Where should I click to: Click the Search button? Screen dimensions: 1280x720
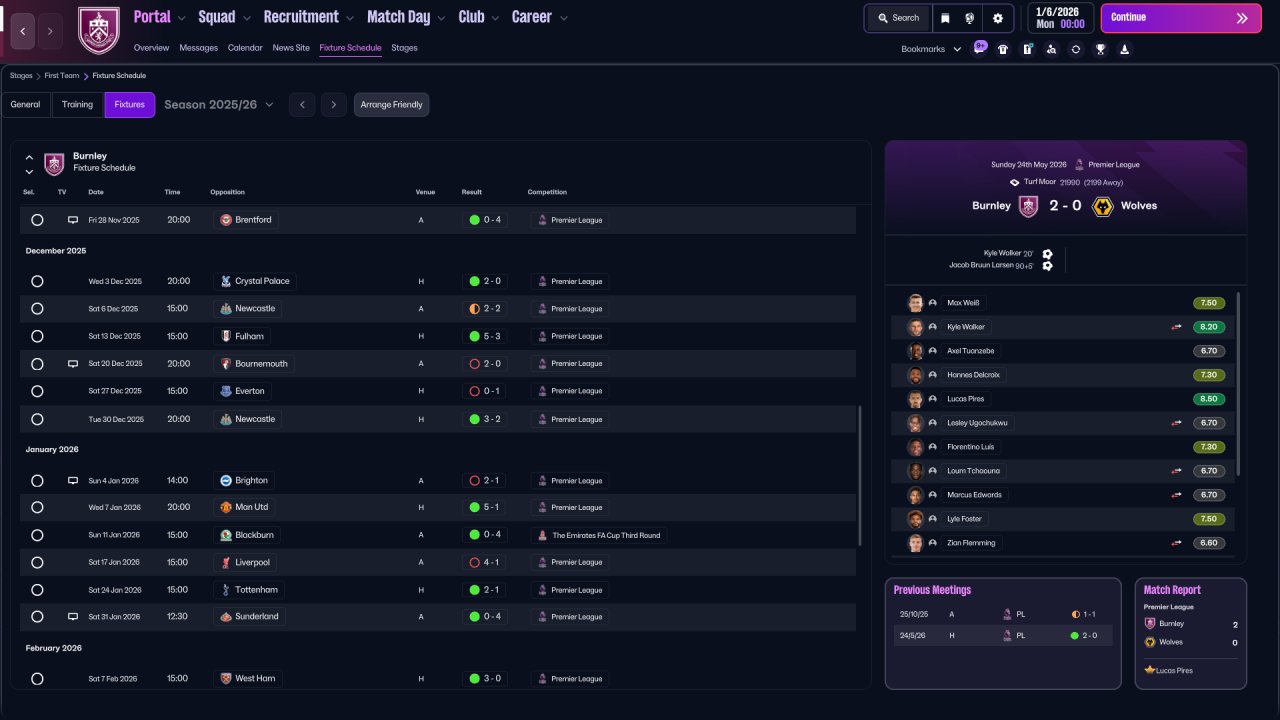click(898, 18)
